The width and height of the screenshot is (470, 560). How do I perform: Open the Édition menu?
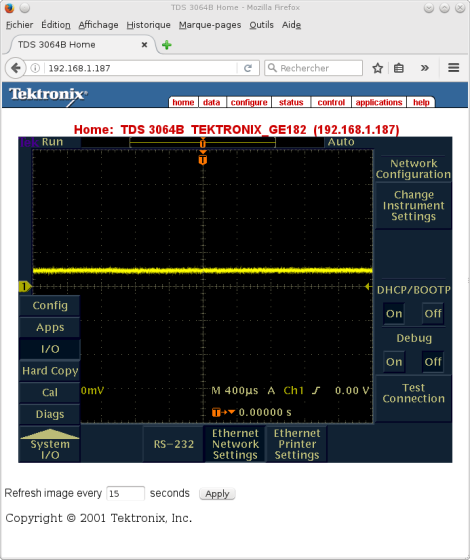[x=56, y=25]
